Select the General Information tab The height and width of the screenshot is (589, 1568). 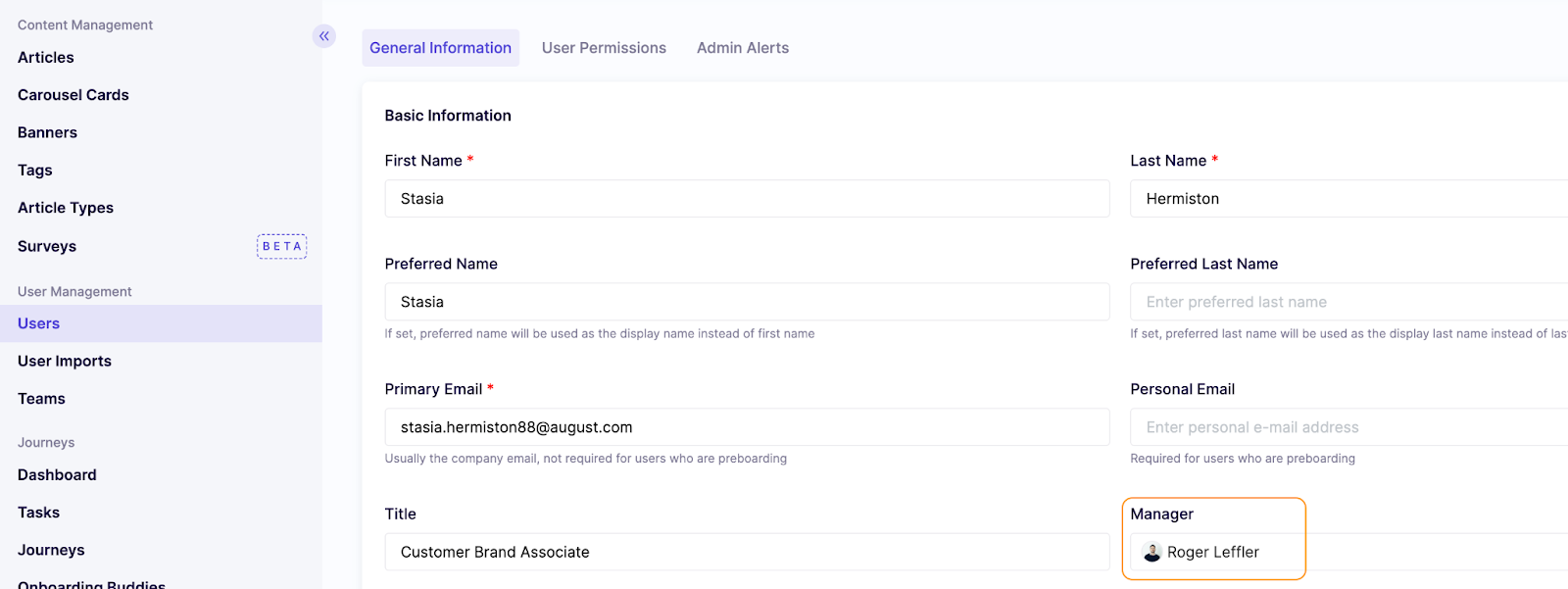click(x=440, y=48)
